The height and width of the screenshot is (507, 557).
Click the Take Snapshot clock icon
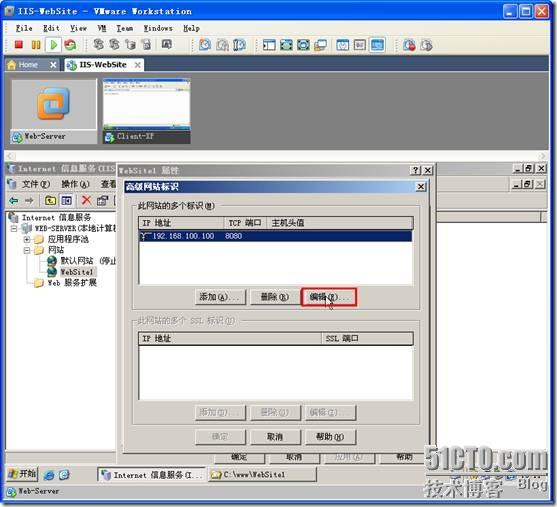coord(205,45)
